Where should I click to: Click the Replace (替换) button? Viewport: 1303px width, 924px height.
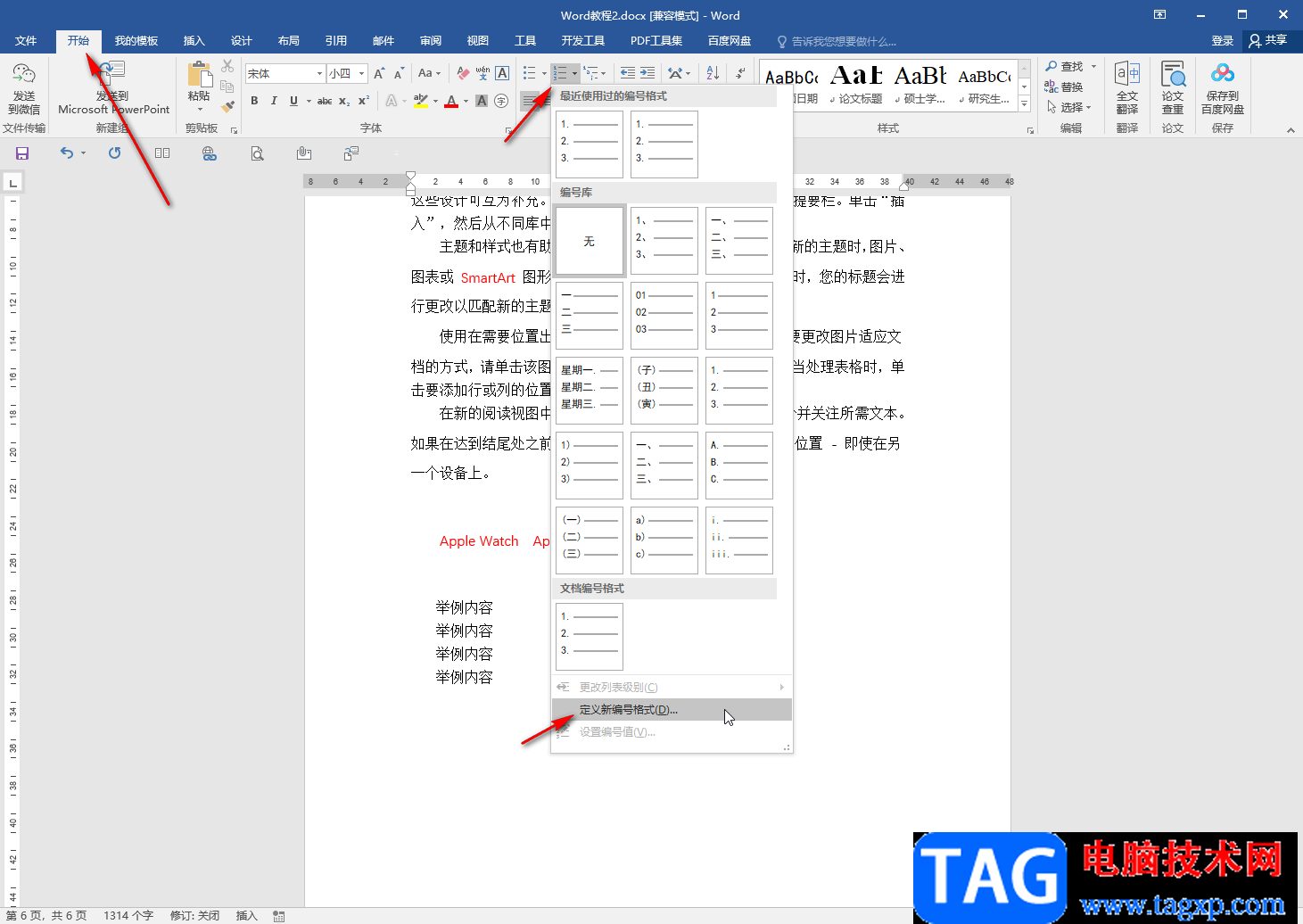tap(1064, 87)
